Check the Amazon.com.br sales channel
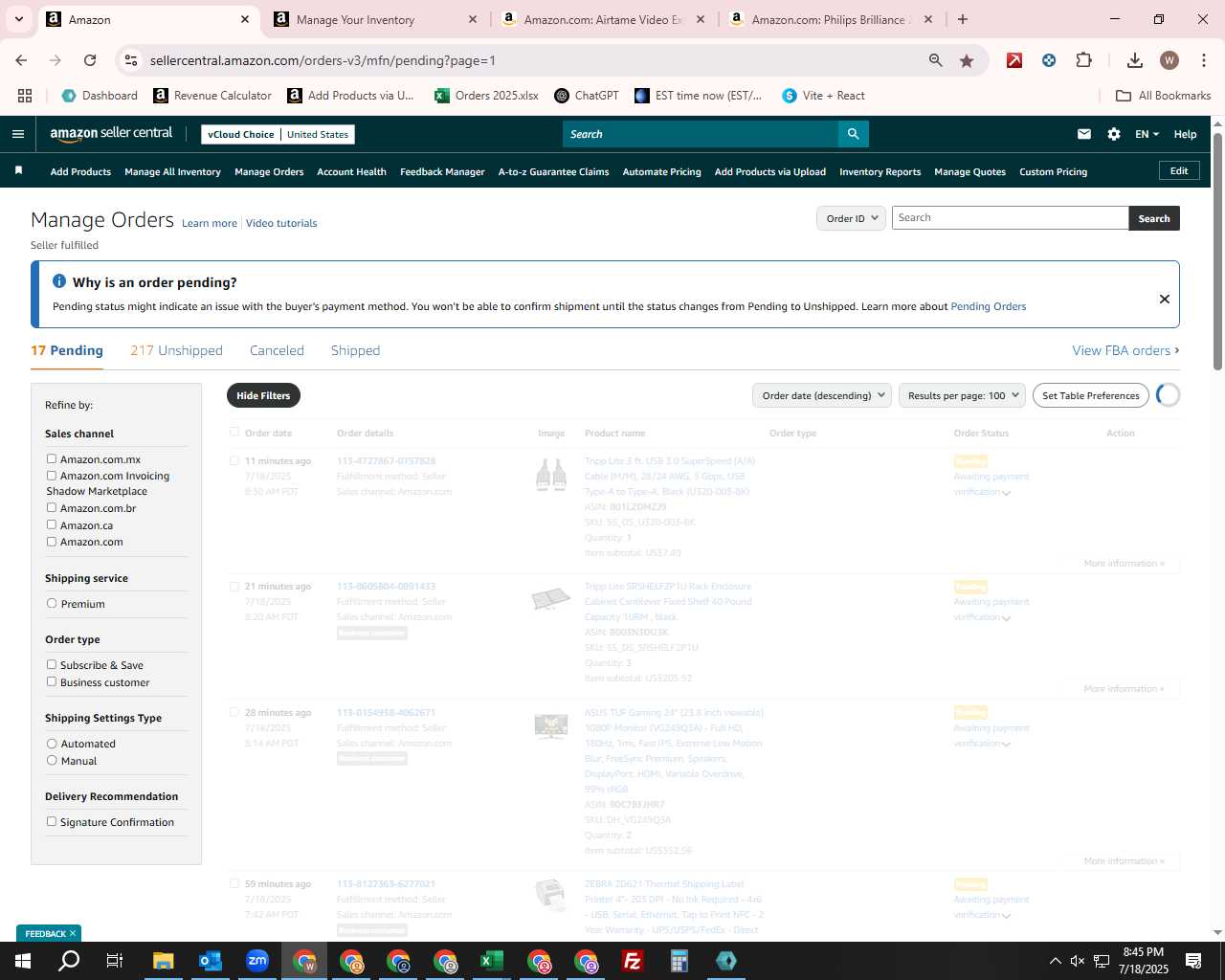The image size is (1225, 980). tap(52, 507)
